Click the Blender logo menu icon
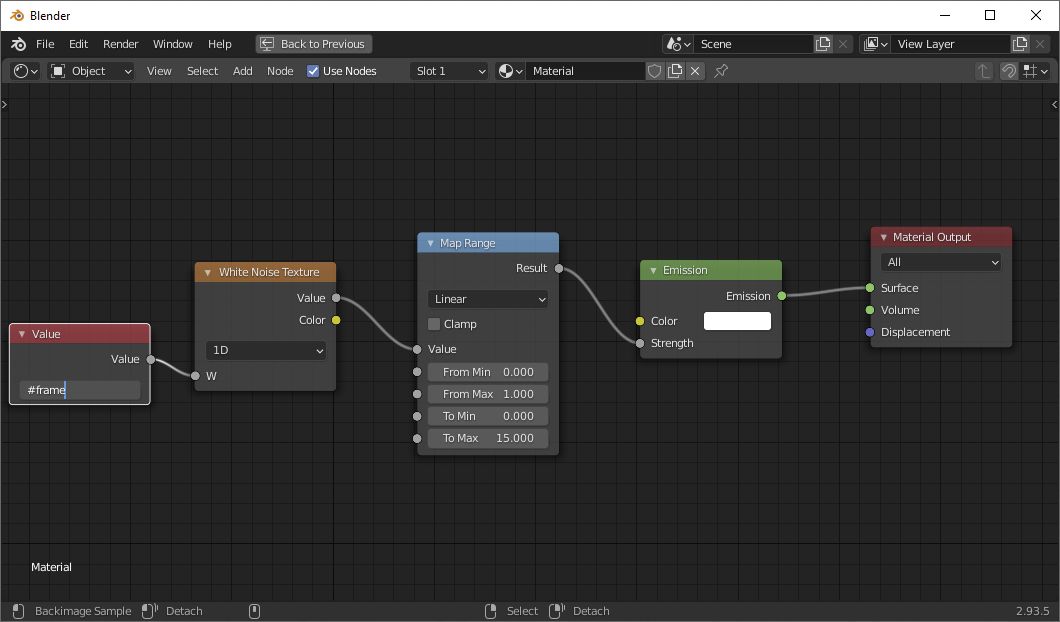 click(x=18, y=44)
